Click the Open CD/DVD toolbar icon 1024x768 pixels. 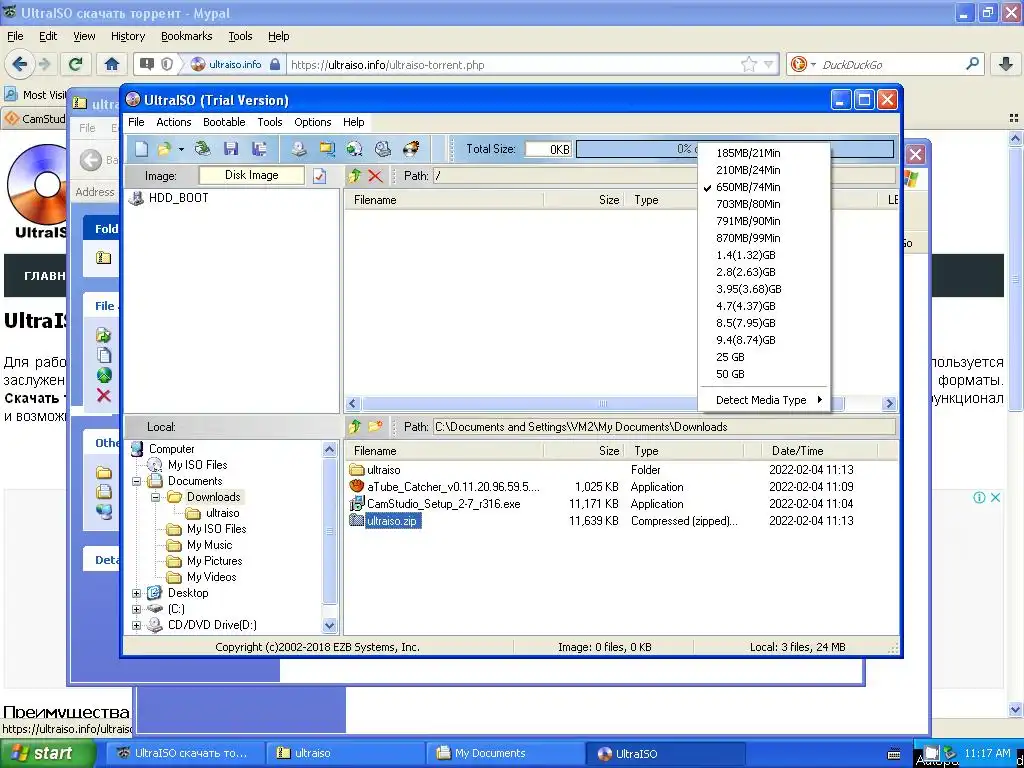click(202, 149)
